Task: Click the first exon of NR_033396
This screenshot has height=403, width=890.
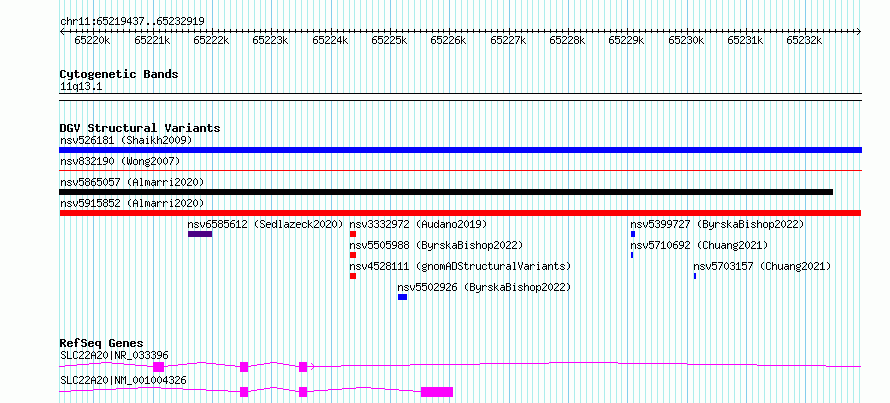Action: 158,367
